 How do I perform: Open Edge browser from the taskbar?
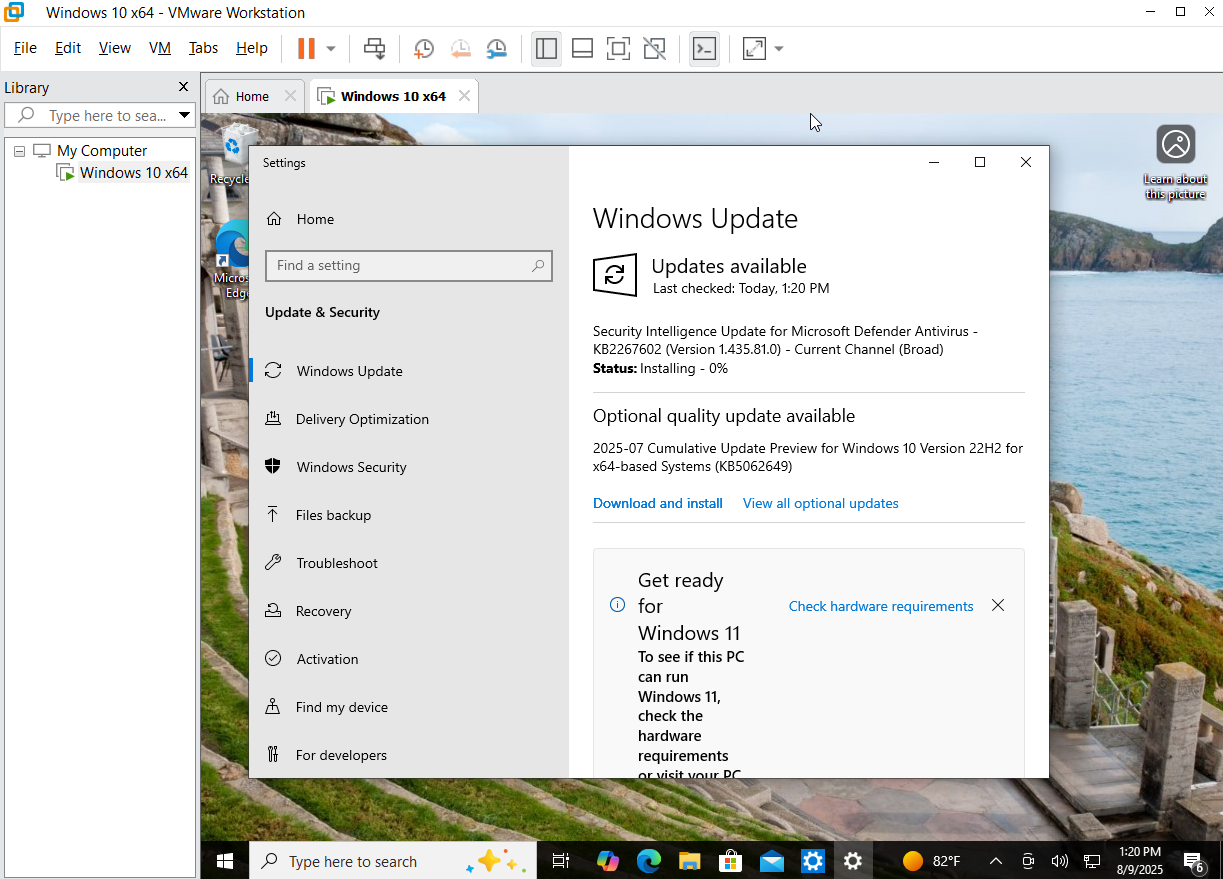click(649, 861)
